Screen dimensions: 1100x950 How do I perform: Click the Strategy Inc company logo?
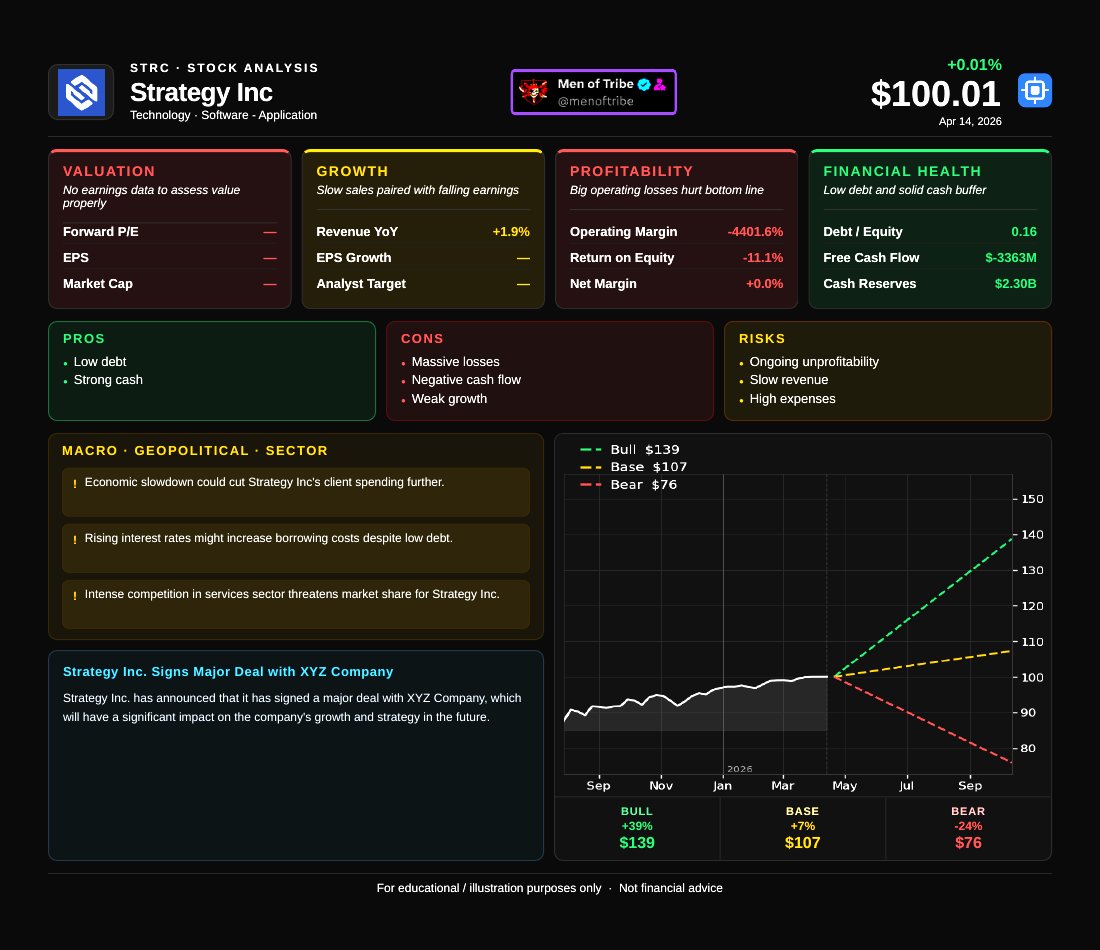click(81, 92)
